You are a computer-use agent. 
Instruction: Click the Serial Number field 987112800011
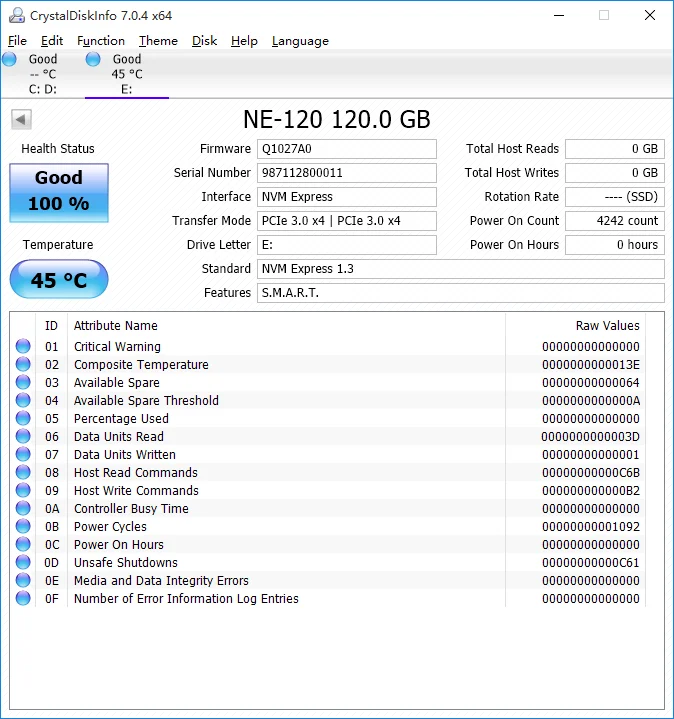click(347, 173)
